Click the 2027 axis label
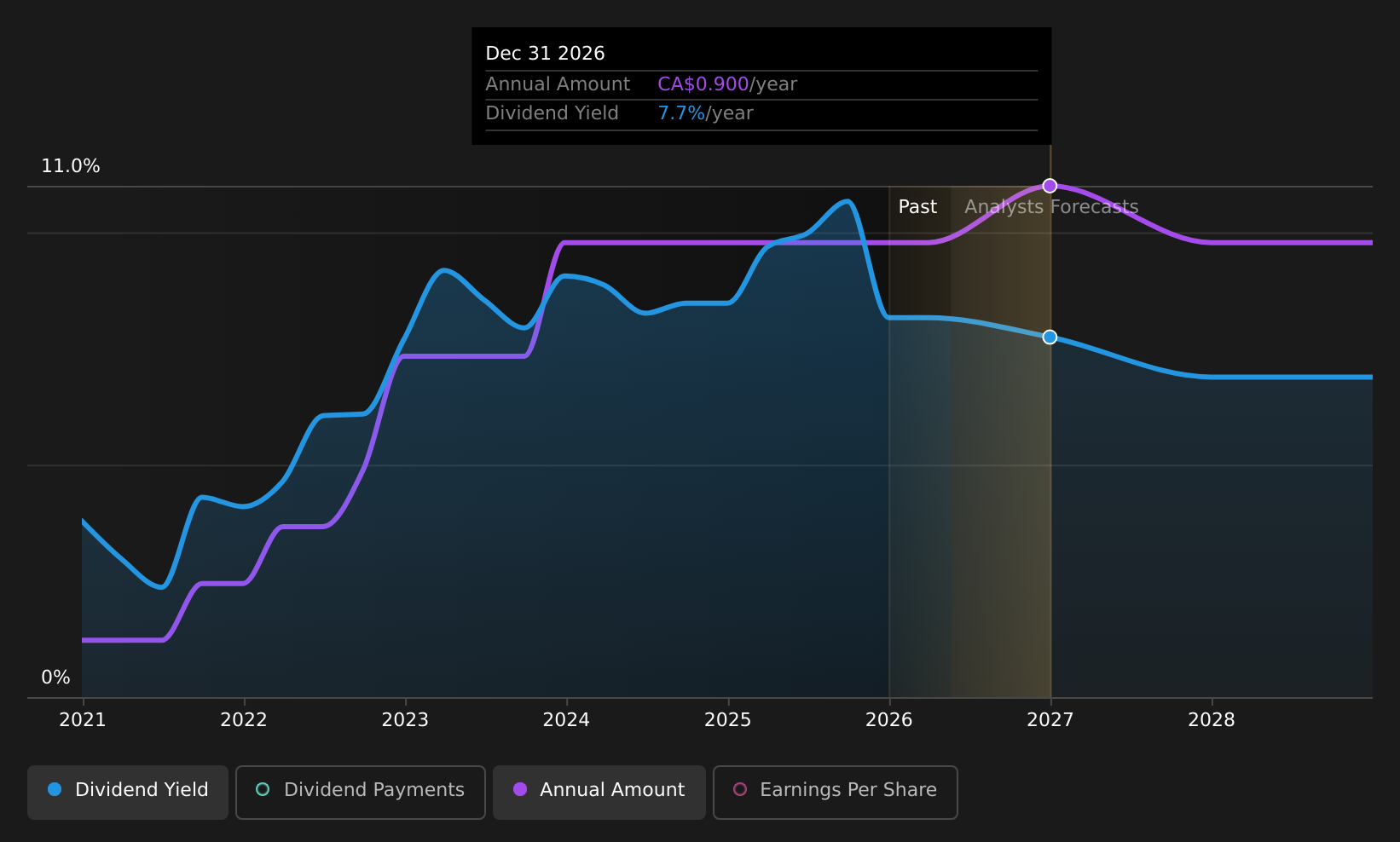Screen dimensions: 1400x842 tap(1050, 720)
